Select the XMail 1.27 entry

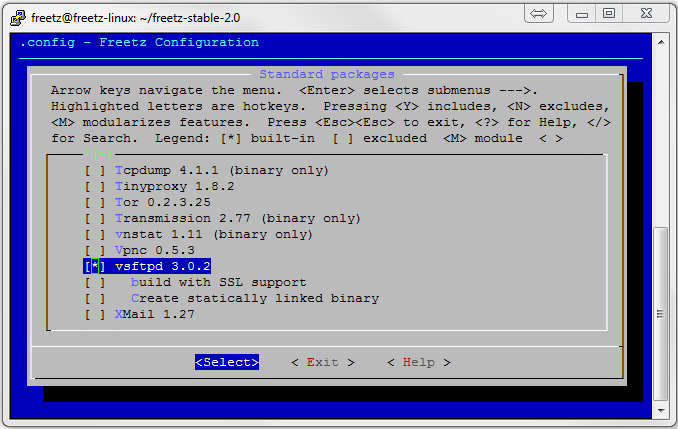point(154,315)
